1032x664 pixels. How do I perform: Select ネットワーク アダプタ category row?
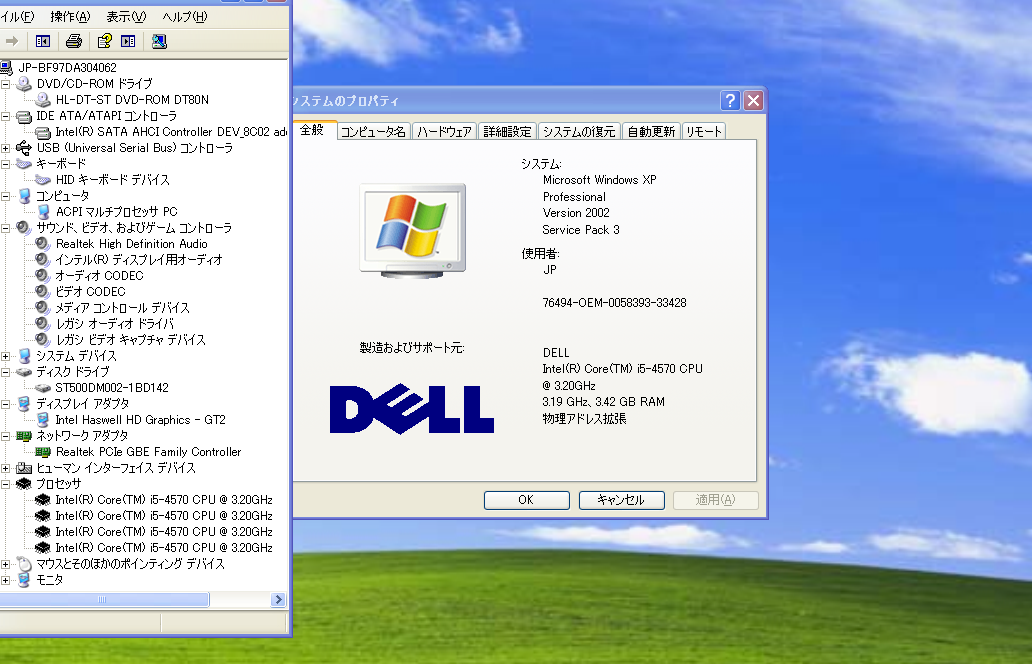click(82, 436)
